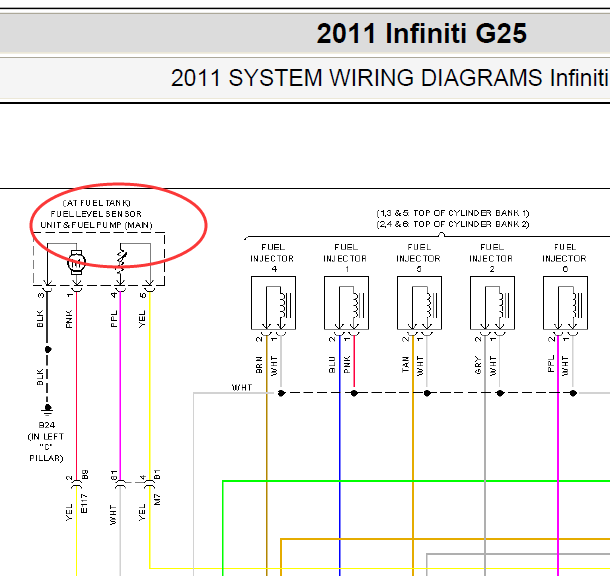This screenshot has width=610, height=576.
Task: Click the "PPL" wire label at pin 4
Action: click(x=114, y=319)
